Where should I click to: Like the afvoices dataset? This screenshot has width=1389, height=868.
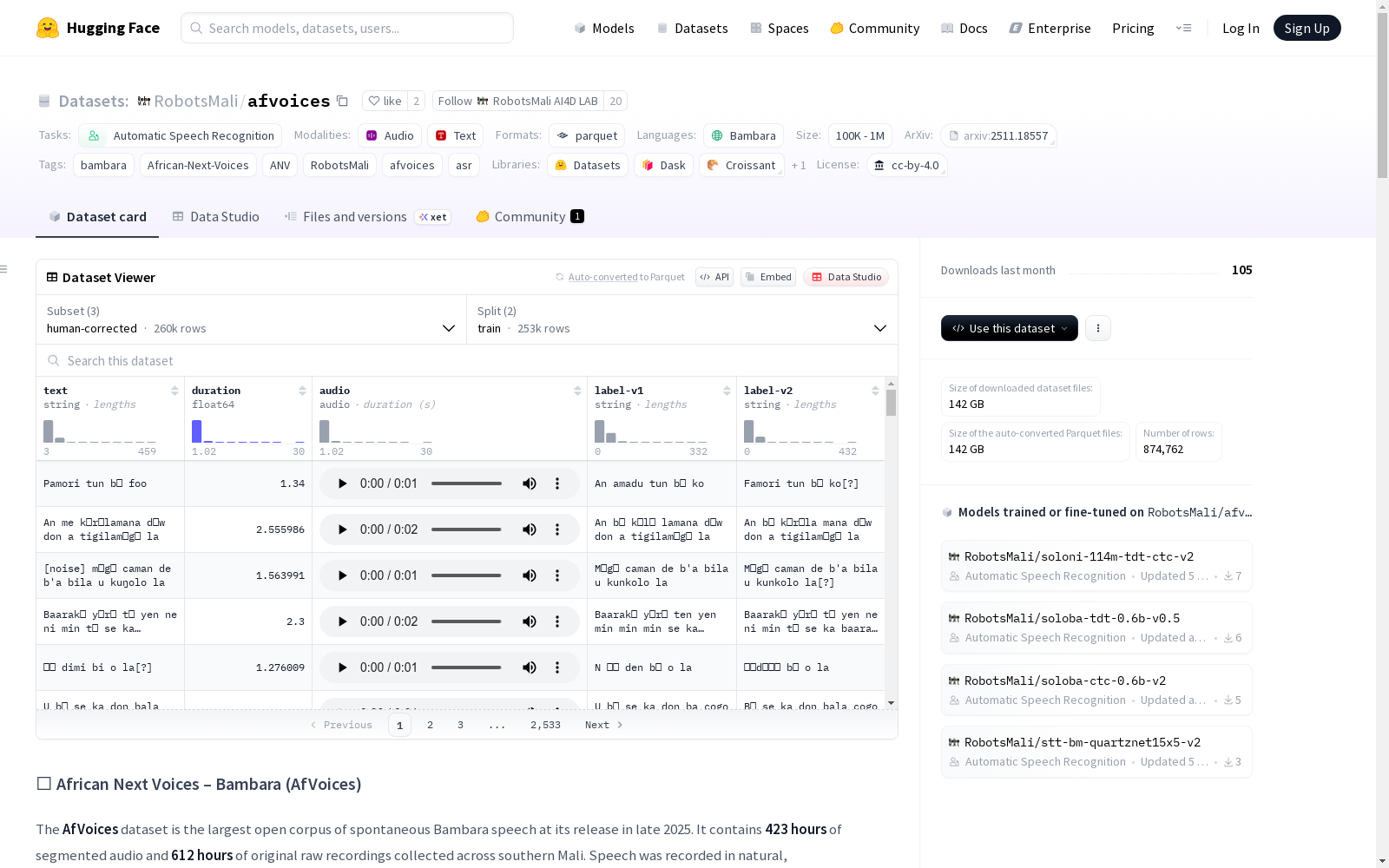(x=385, y=101)
